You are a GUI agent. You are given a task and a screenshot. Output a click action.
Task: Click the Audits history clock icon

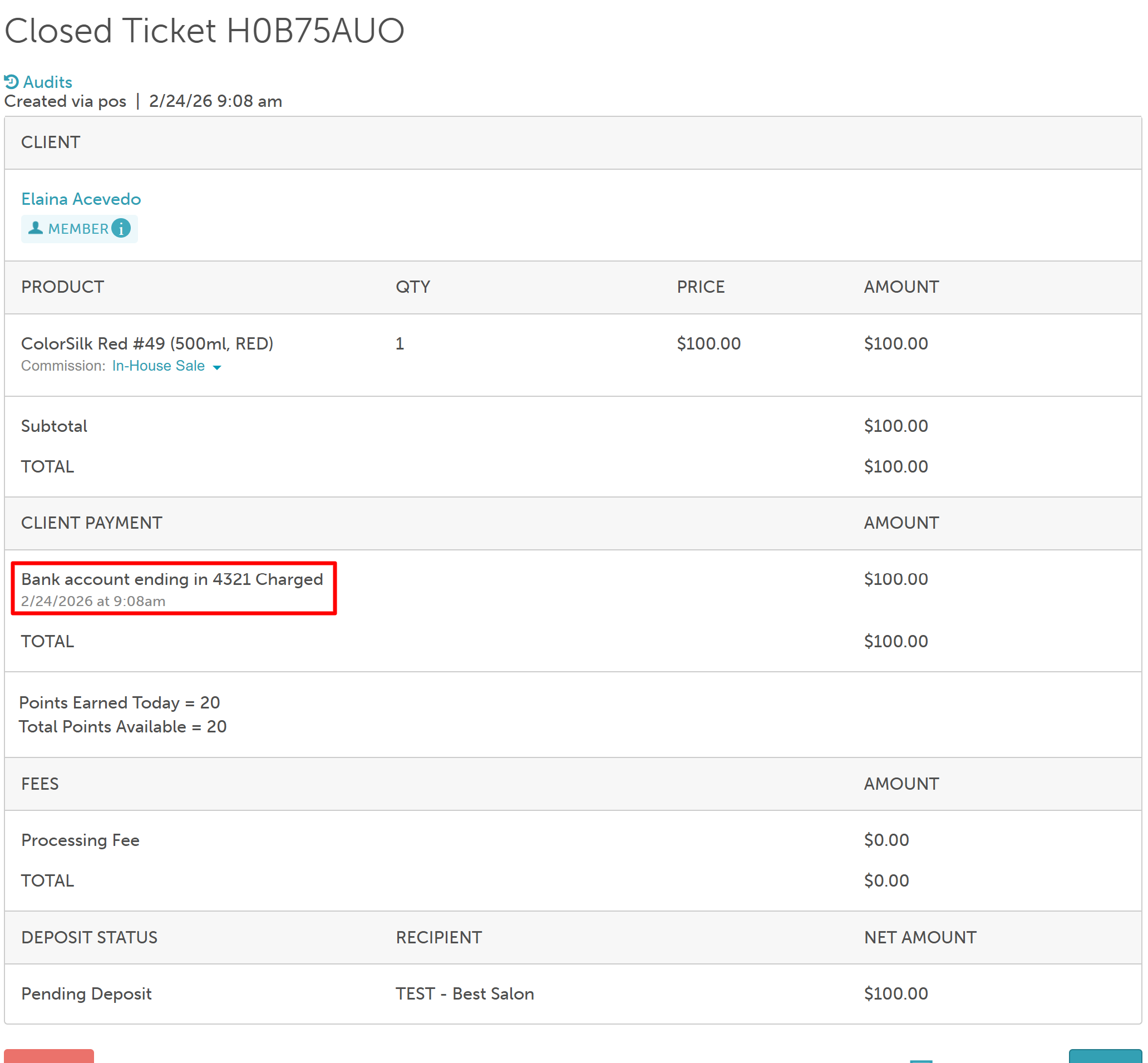11,82
